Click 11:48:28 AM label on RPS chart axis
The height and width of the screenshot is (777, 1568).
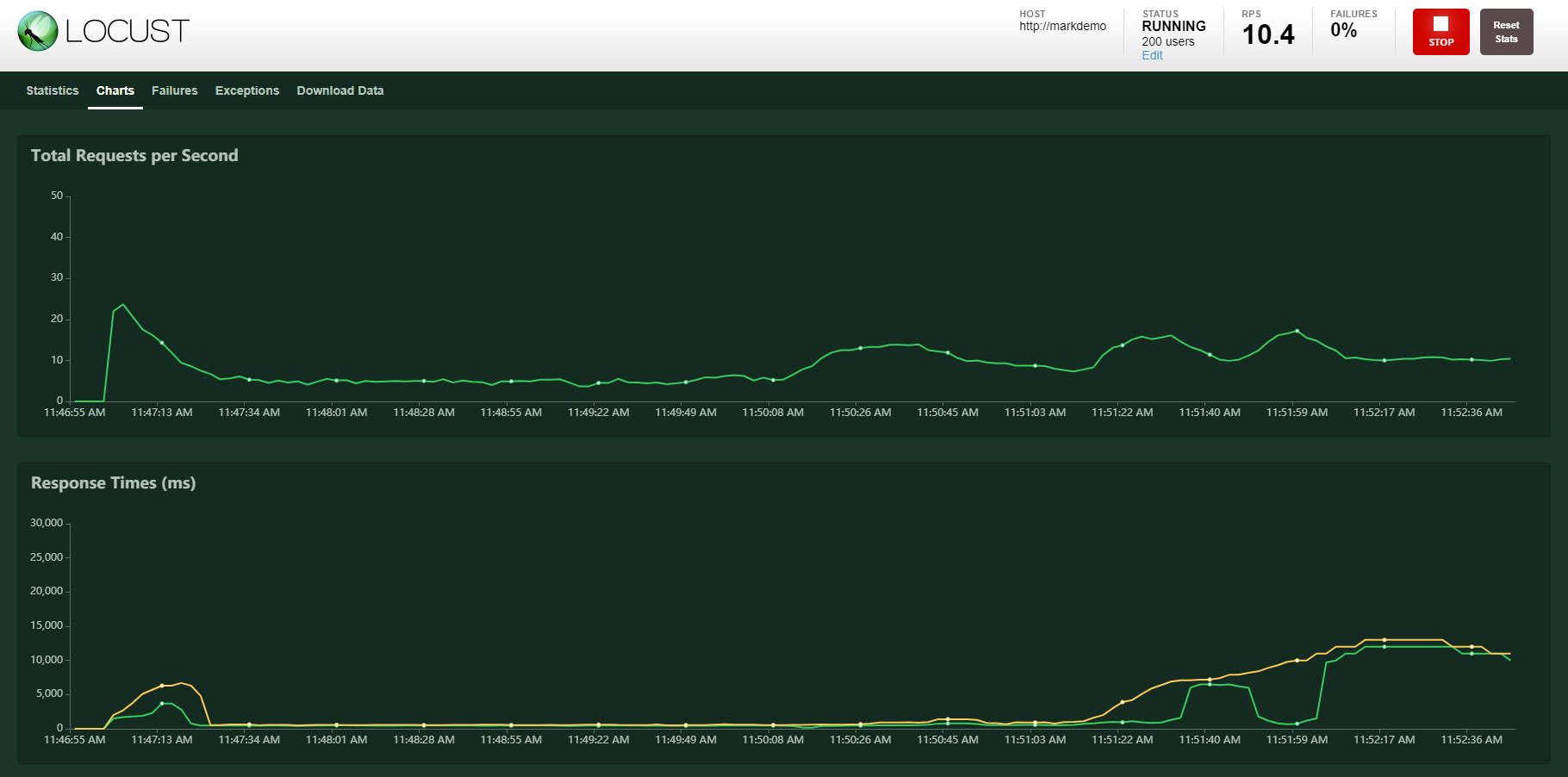pos(424,413)
